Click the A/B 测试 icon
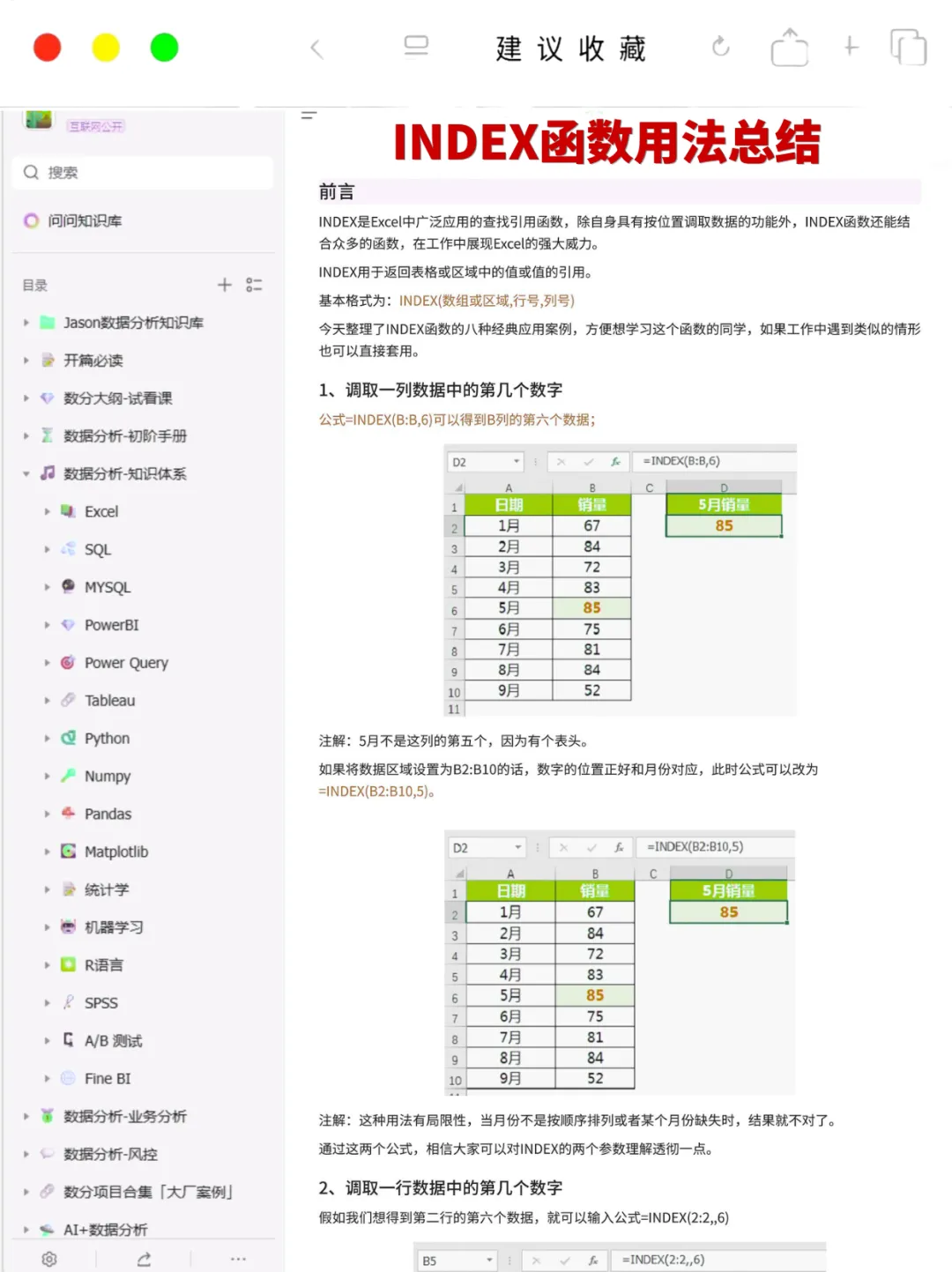 [68, 1040]
